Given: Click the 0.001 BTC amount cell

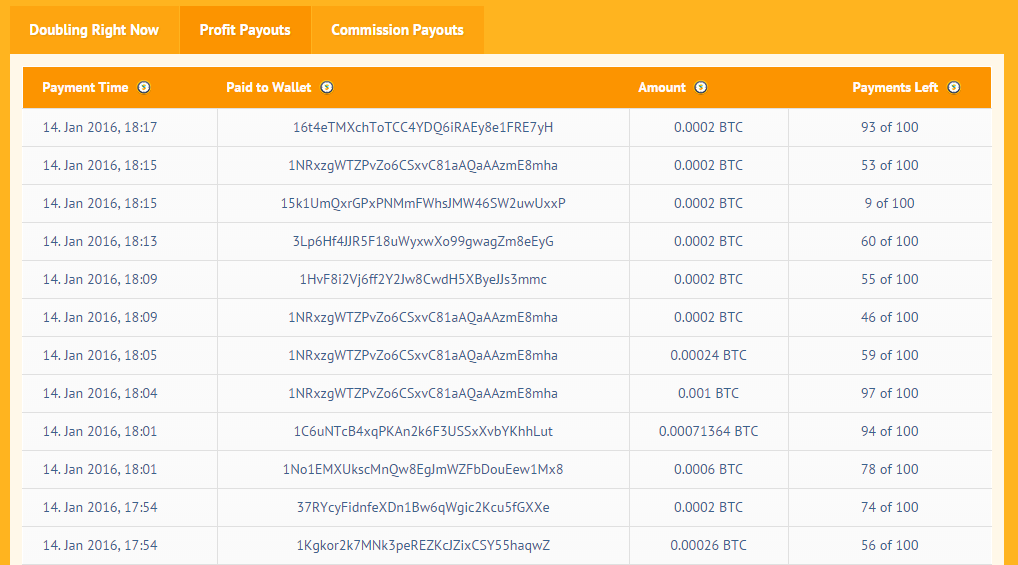Looking at the screenshot, I should coord(708,394).
